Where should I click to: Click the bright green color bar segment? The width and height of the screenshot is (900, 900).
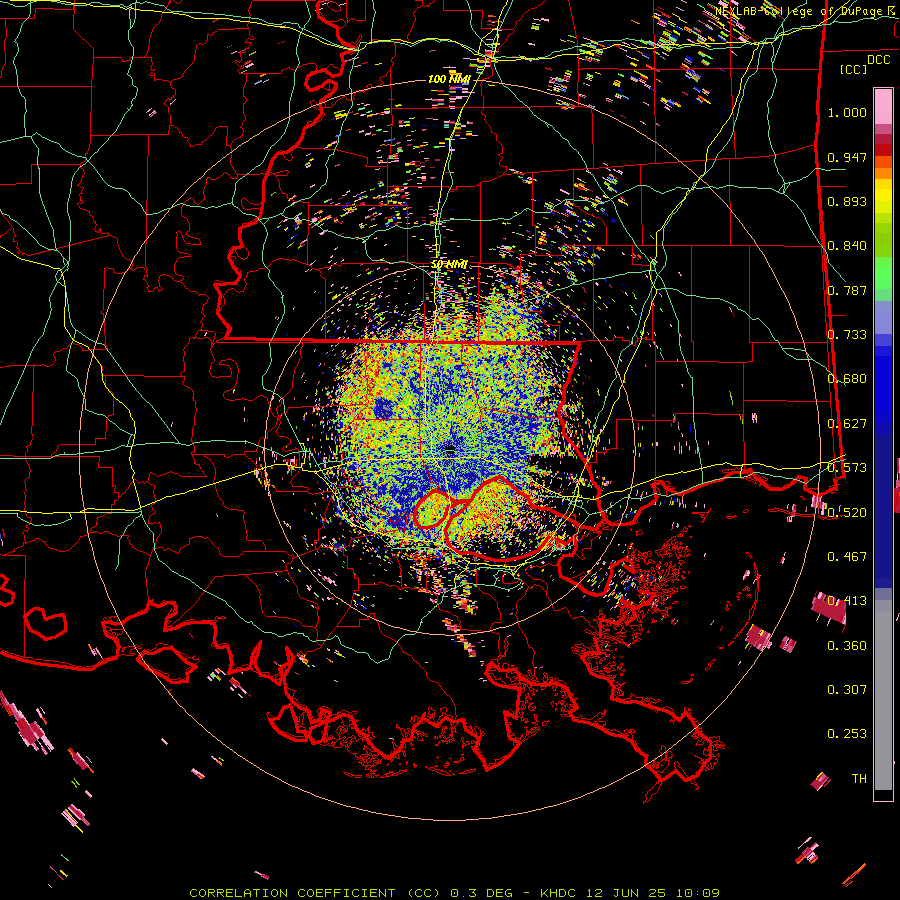[x=883, y=273]
